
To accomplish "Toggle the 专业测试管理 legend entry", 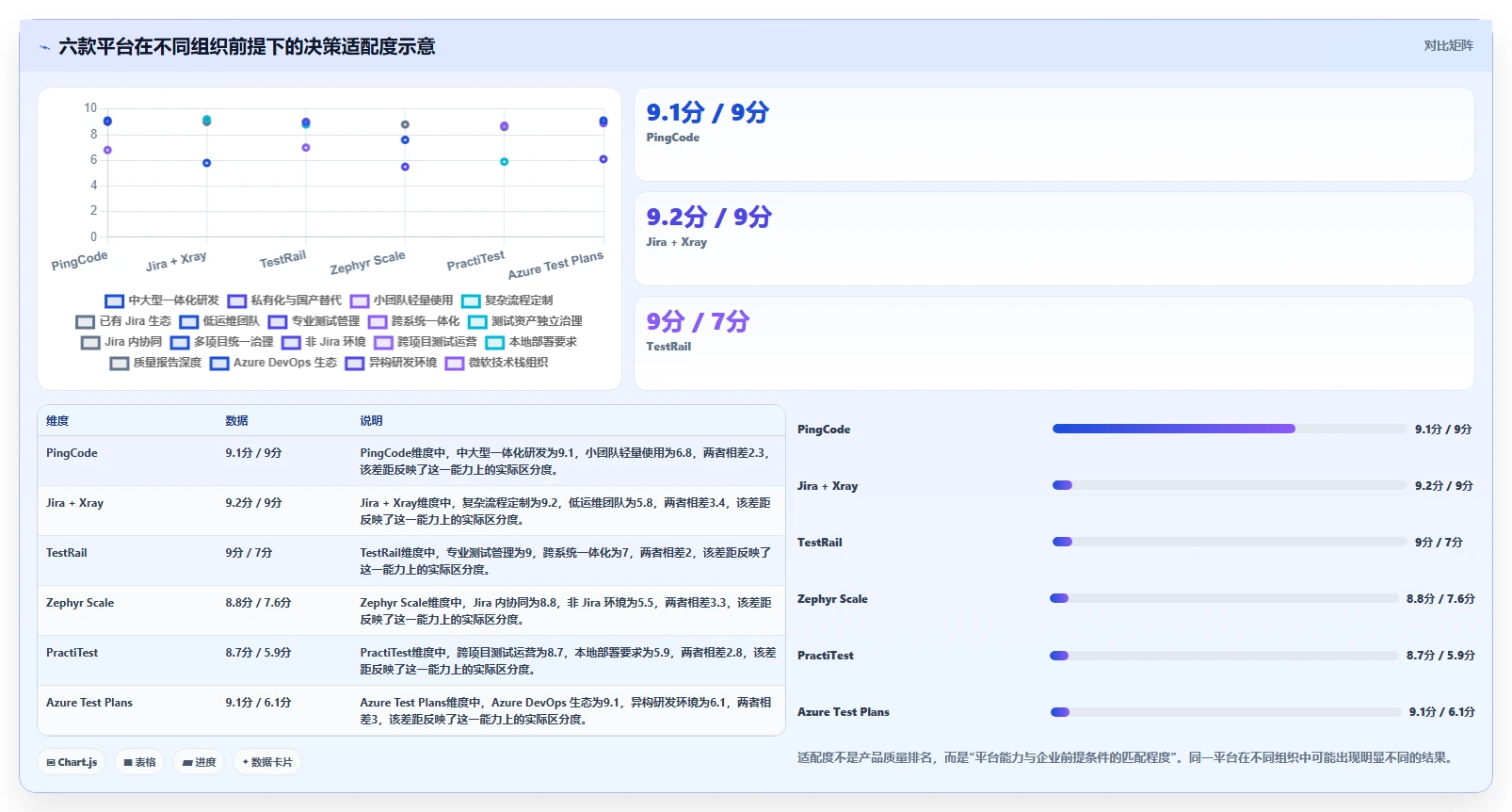I will coord(314,321).
